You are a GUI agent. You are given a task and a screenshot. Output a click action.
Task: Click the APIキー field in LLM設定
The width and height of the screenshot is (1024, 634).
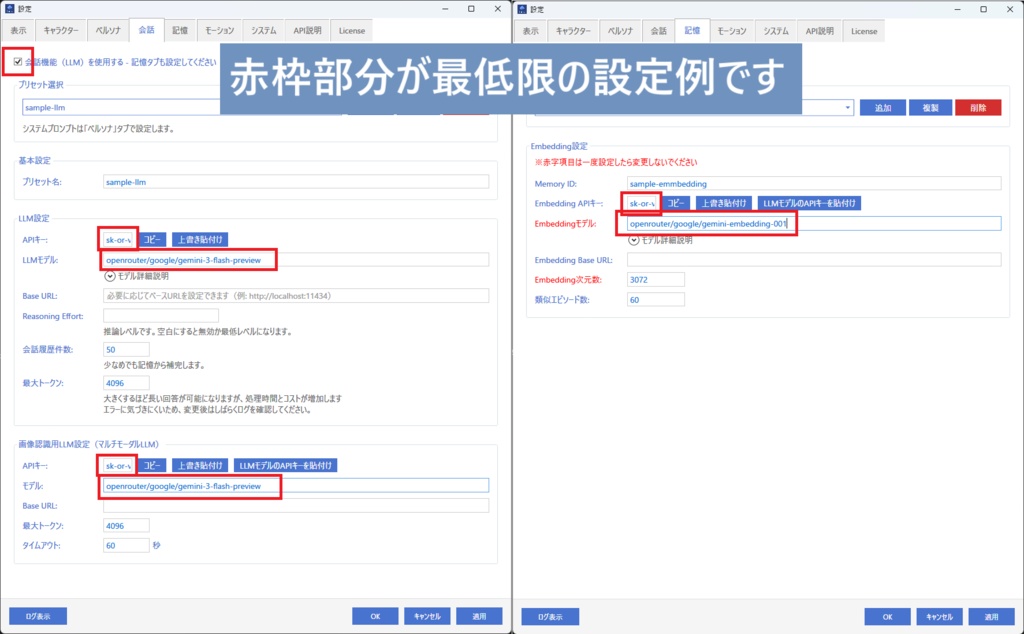(118, 240)
